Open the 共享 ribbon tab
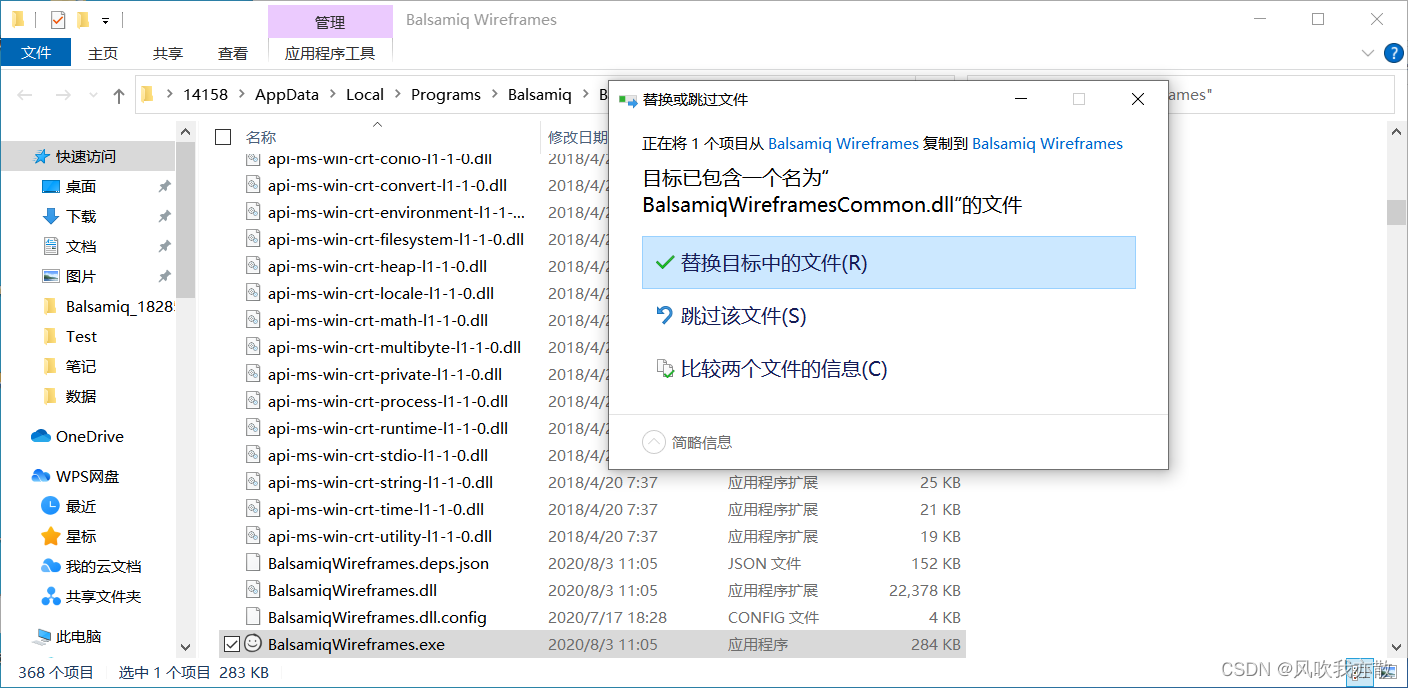 (x=168, y=53)
